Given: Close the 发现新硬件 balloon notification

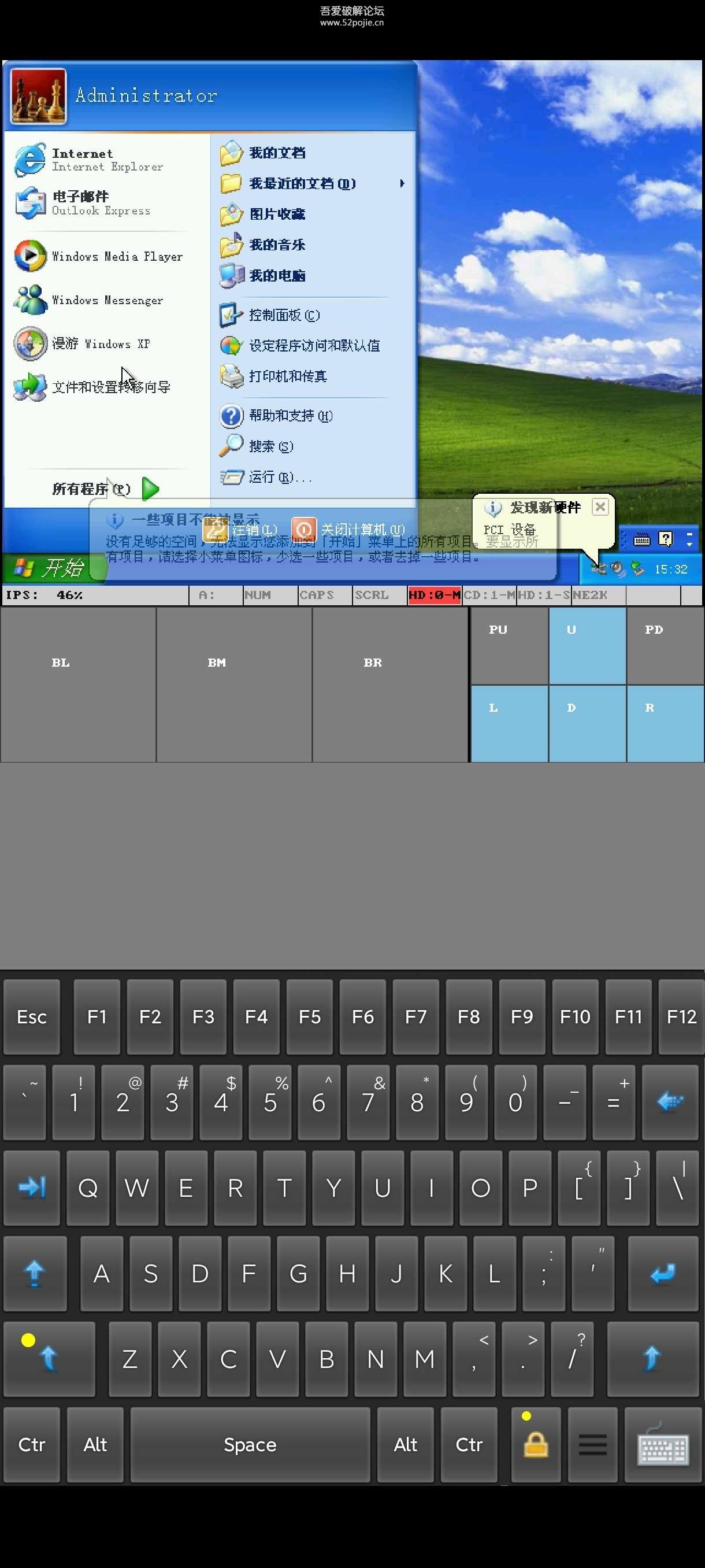Looking at the screenshot, I should (600, 507).
